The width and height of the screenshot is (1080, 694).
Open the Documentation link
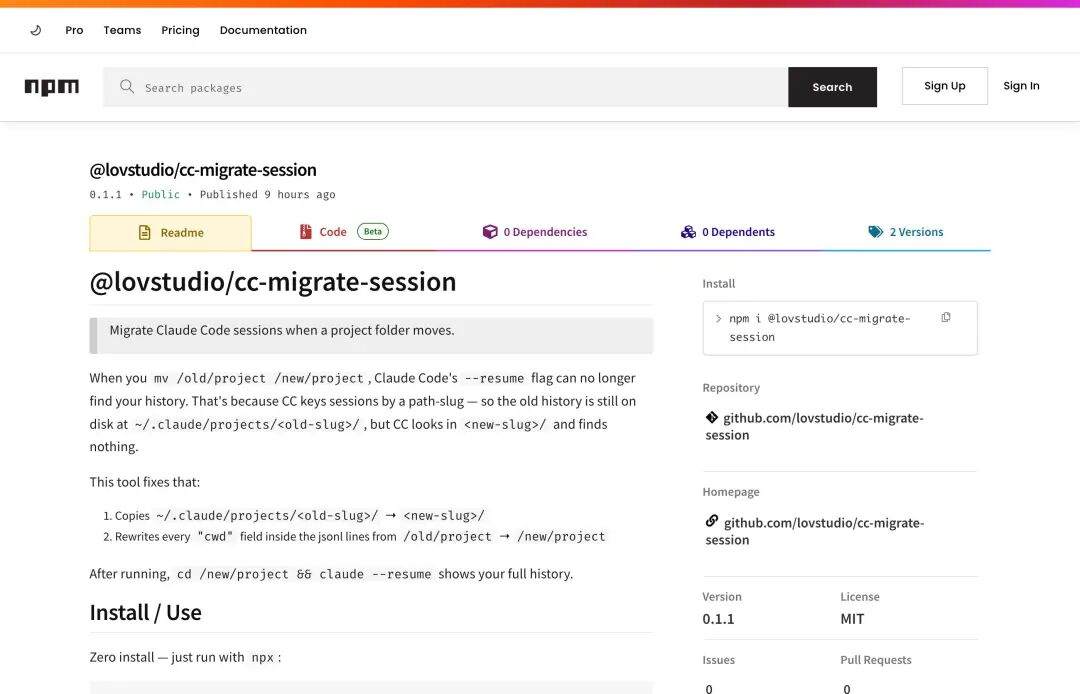coord(263,30)
